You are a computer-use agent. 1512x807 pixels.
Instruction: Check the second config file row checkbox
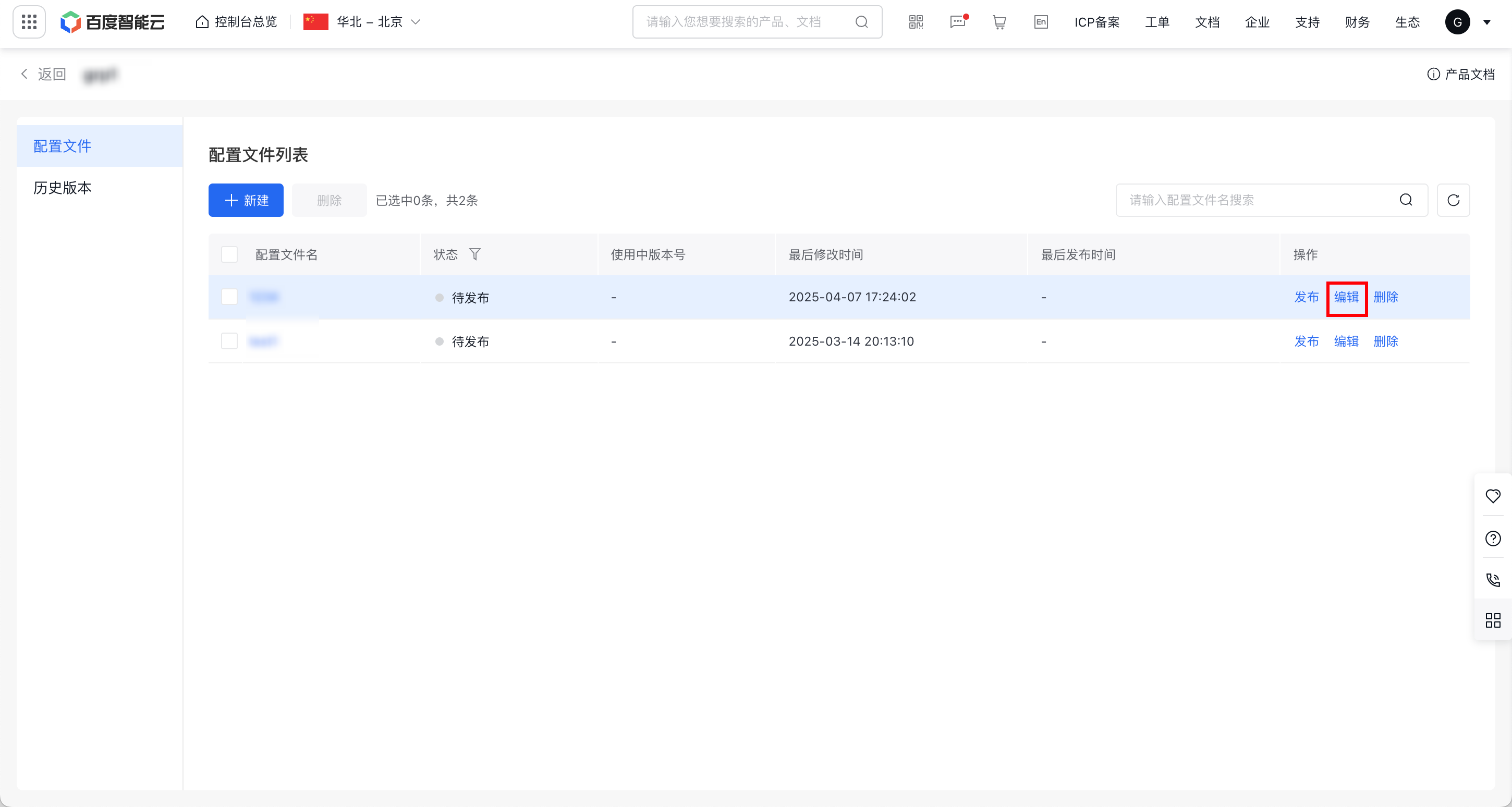229,341
